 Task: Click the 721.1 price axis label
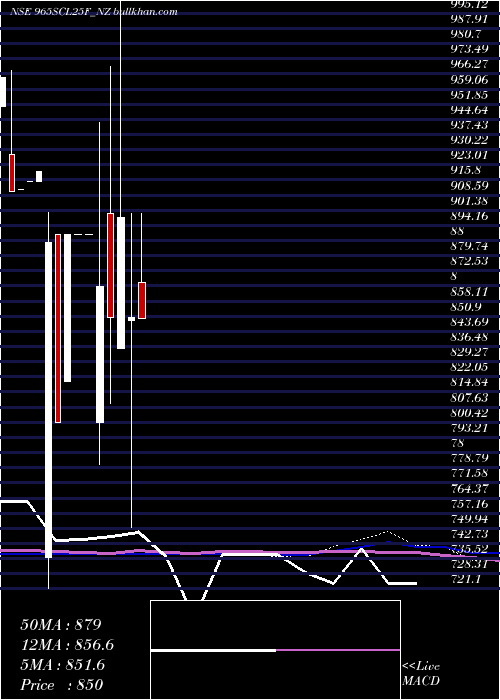467,579
